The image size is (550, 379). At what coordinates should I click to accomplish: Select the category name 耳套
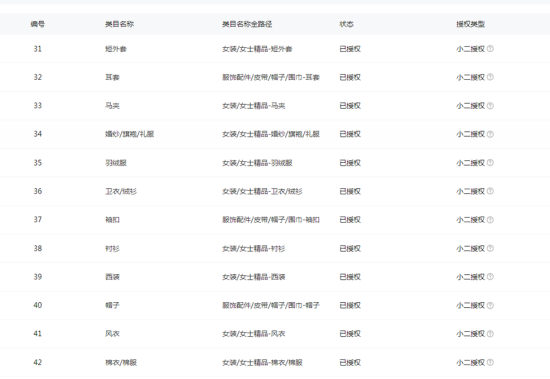(112, 77)
